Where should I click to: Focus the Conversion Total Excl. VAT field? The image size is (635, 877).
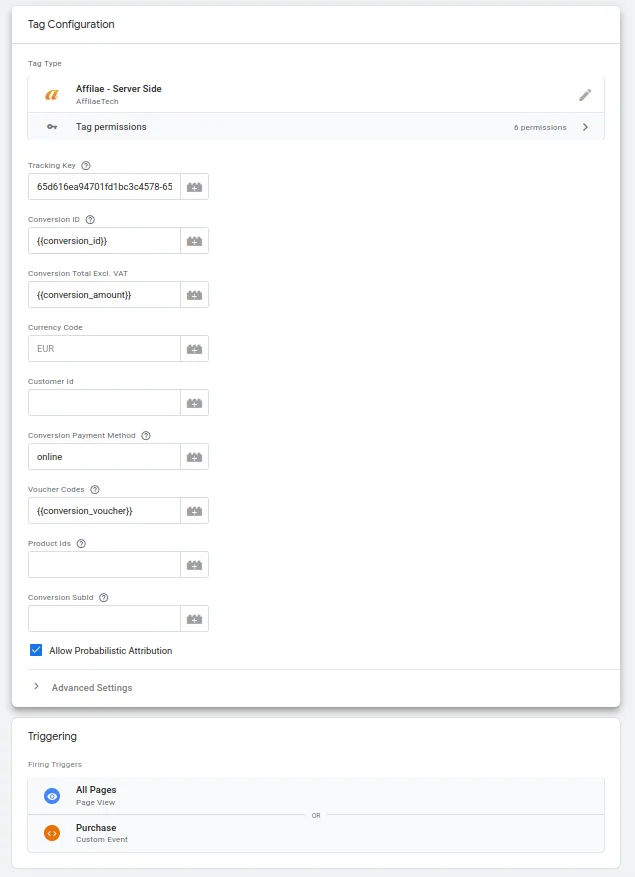[x=104, y=295]
